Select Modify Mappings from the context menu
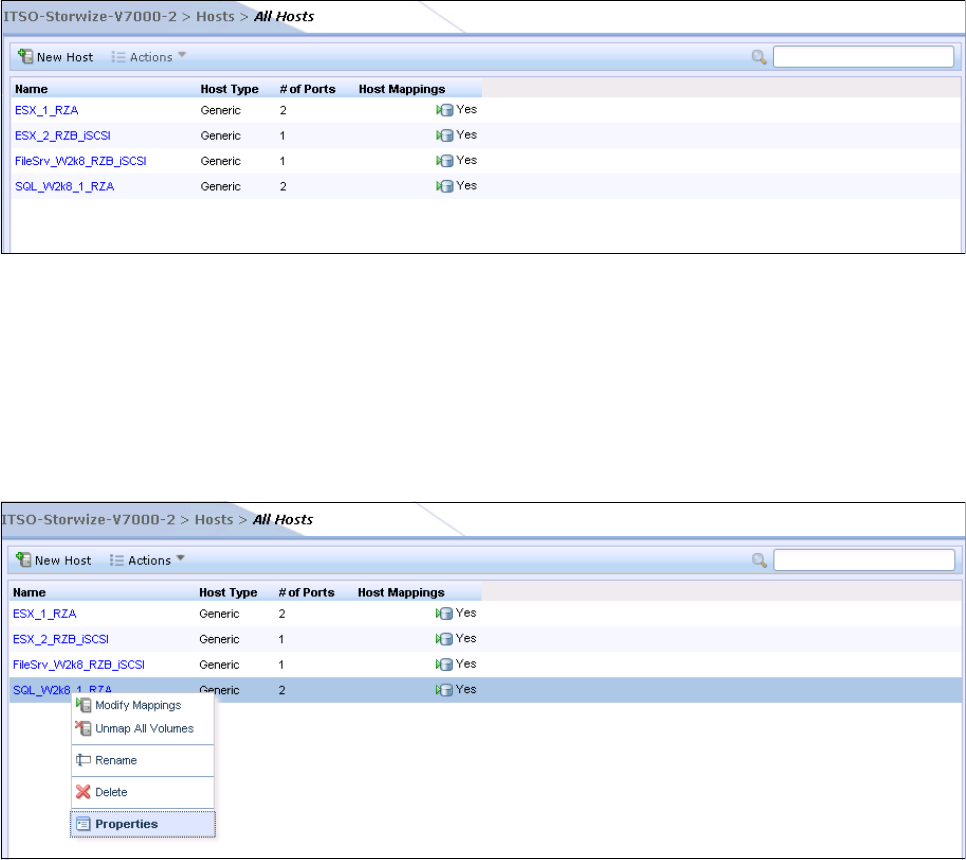The width and height of the screenshot is (966, 860). (x=137, y=706)
